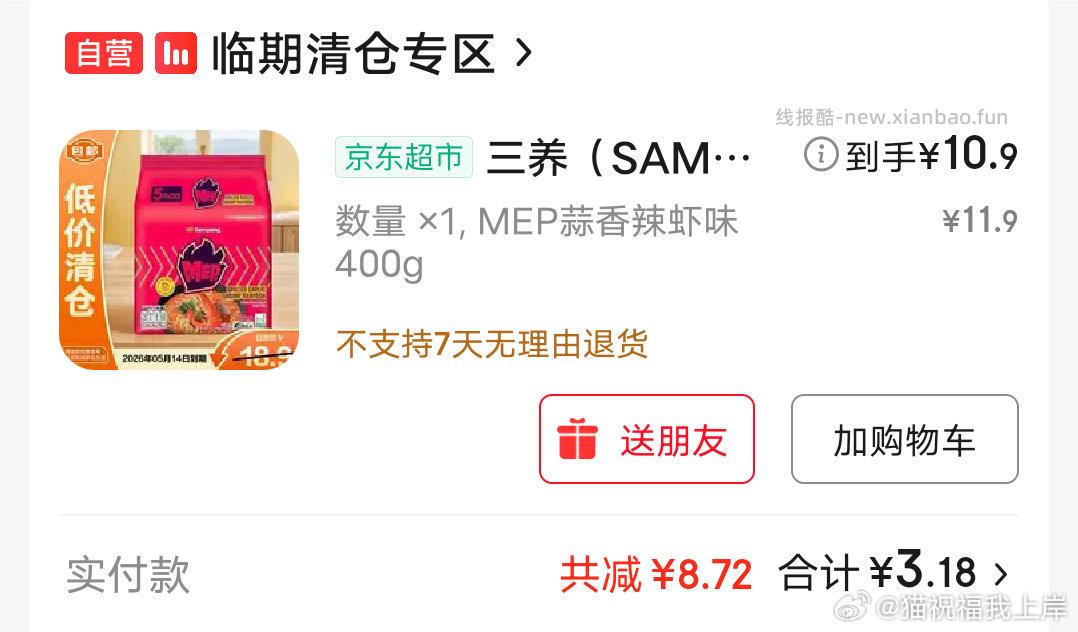Tap the 送朋友 button
The width and height of the screenshot is (1078, 632).
(646, 439)
